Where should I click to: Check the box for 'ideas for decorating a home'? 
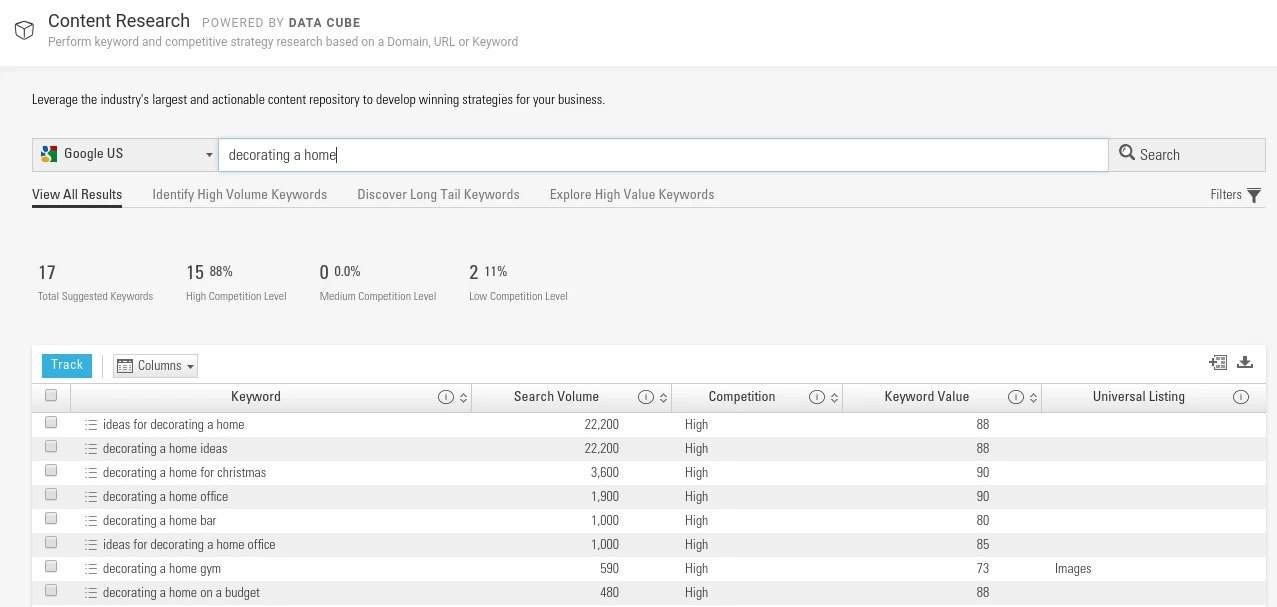[x=51, y=423]
